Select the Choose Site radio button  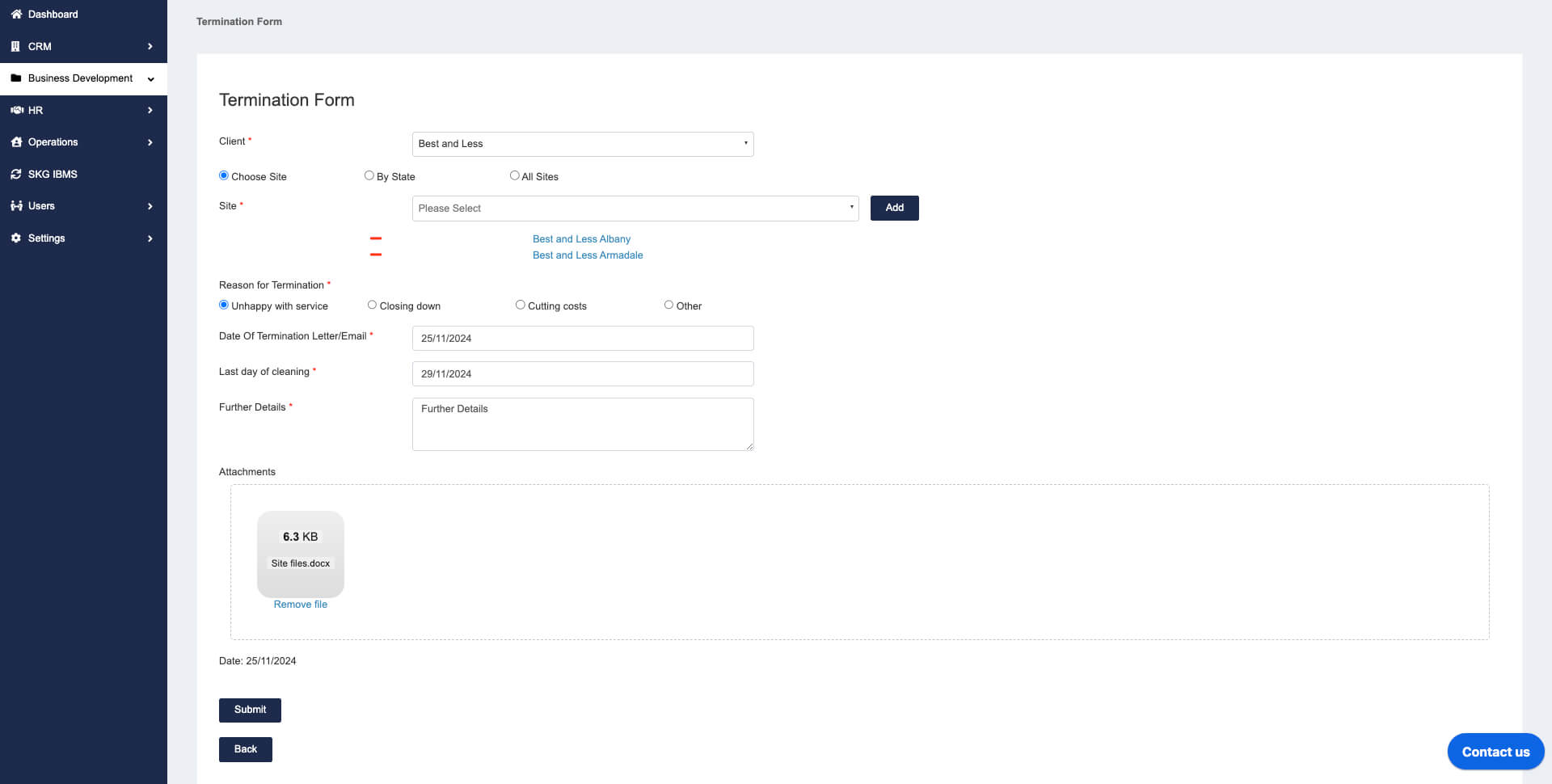[224, 175]
